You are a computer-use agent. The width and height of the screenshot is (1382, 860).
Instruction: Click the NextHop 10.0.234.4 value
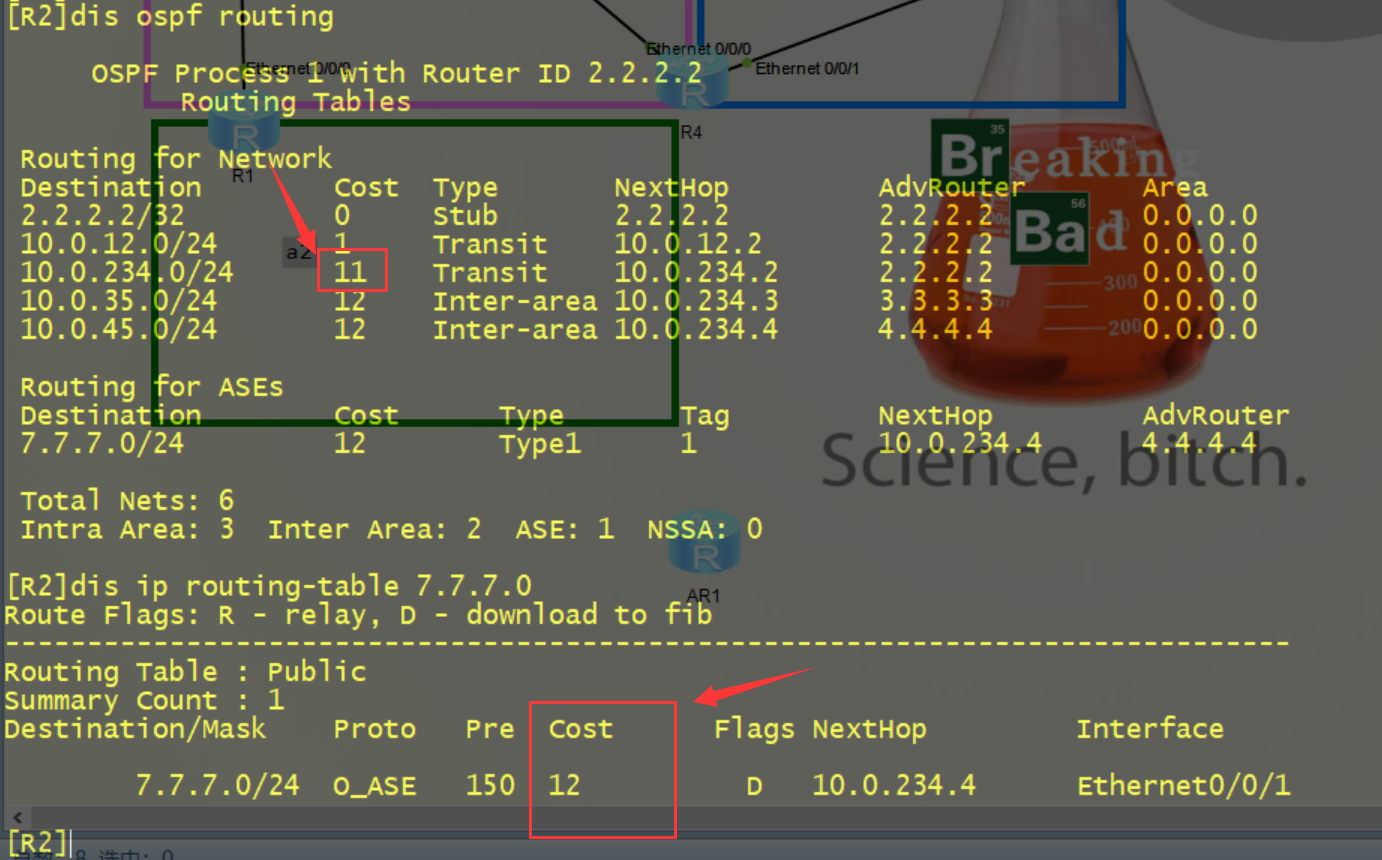click(893, 786)
